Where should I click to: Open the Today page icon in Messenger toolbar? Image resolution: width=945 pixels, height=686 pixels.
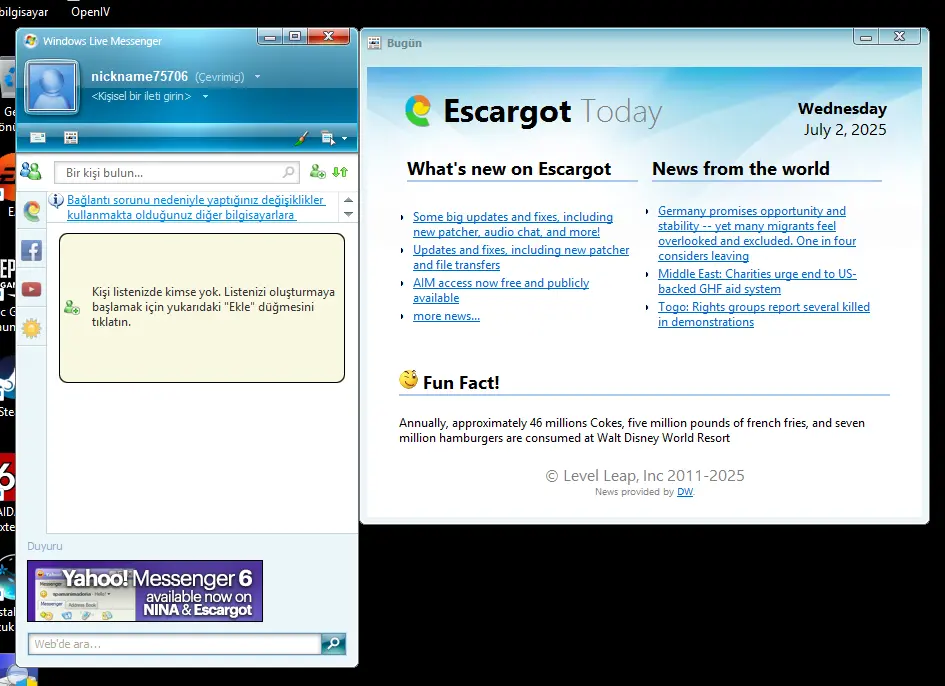pos(71,138)
